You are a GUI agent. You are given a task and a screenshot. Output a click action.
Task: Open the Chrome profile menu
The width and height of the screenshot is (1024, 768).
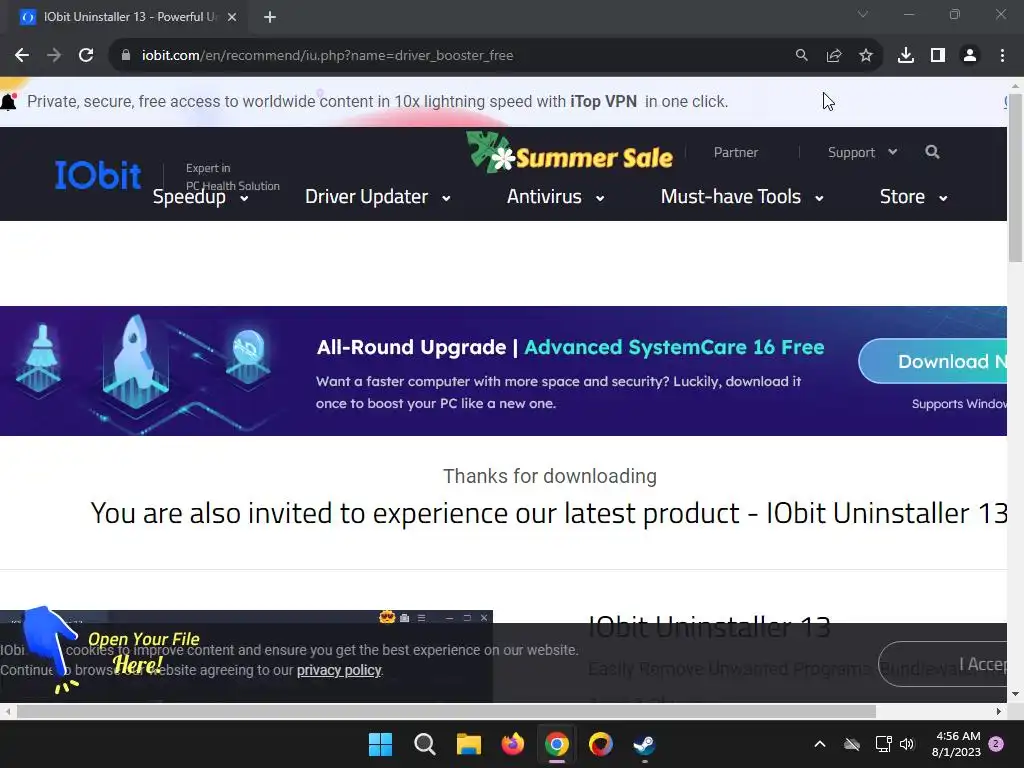[x=970, y=56]
